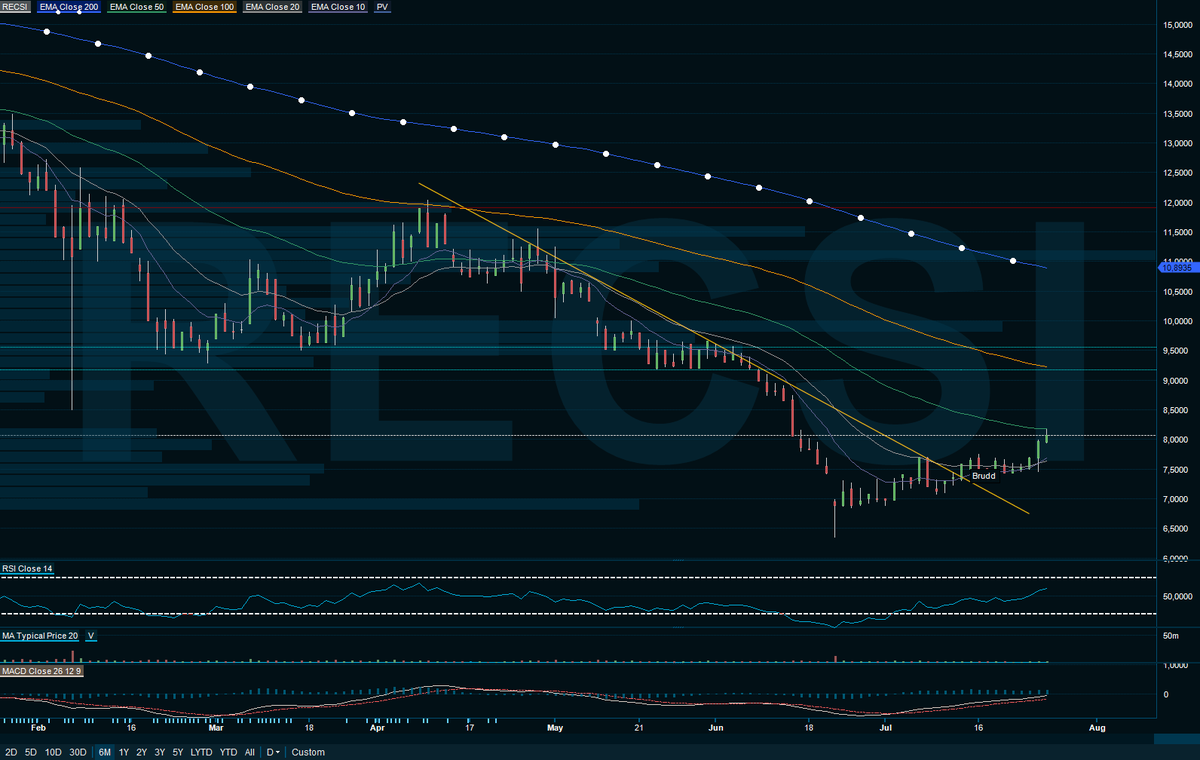Click the Brudd annotation text
This screenshot has width=1200, height=760.
(x=984, y=476)
